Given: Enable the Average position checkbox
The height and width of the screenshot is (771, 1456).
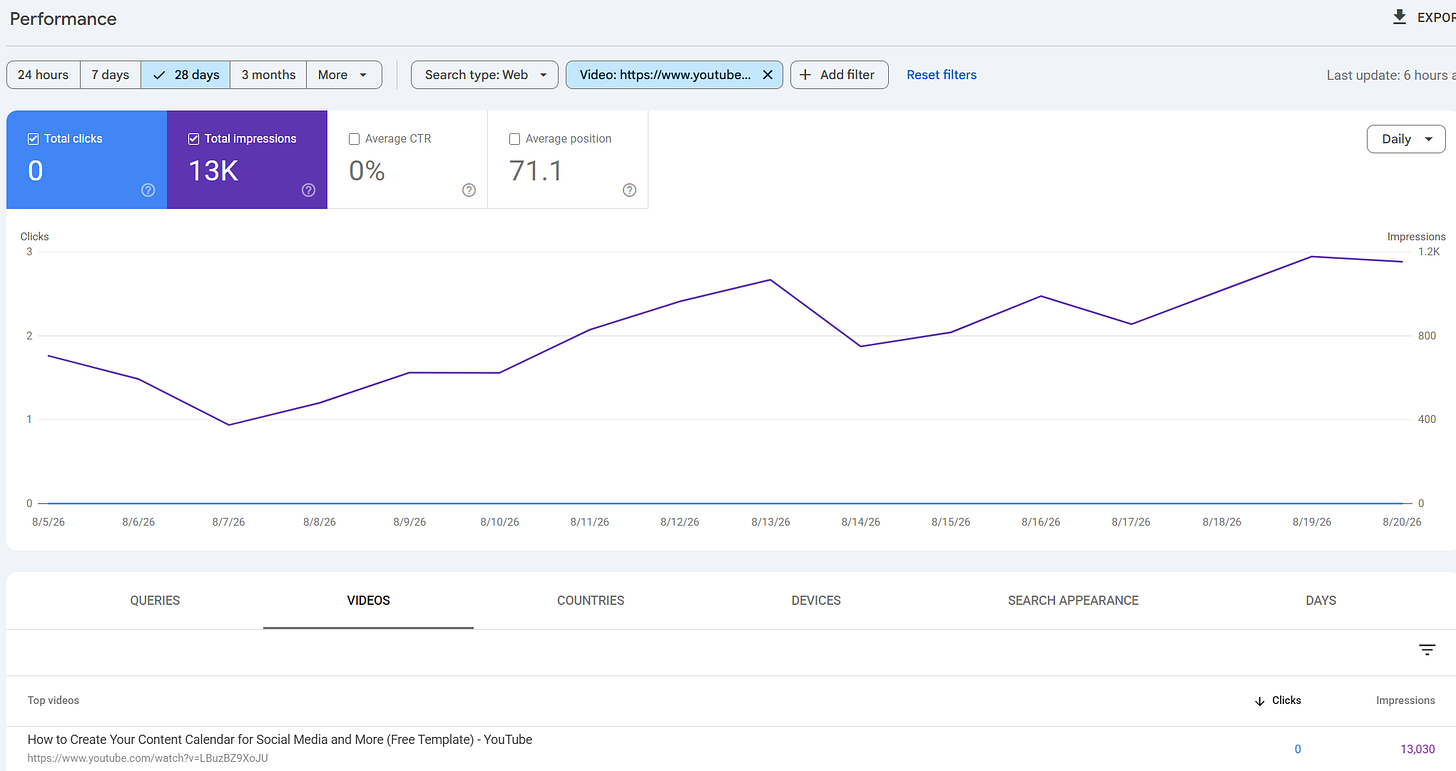Looking at the screenshot, I should [515, 139].
